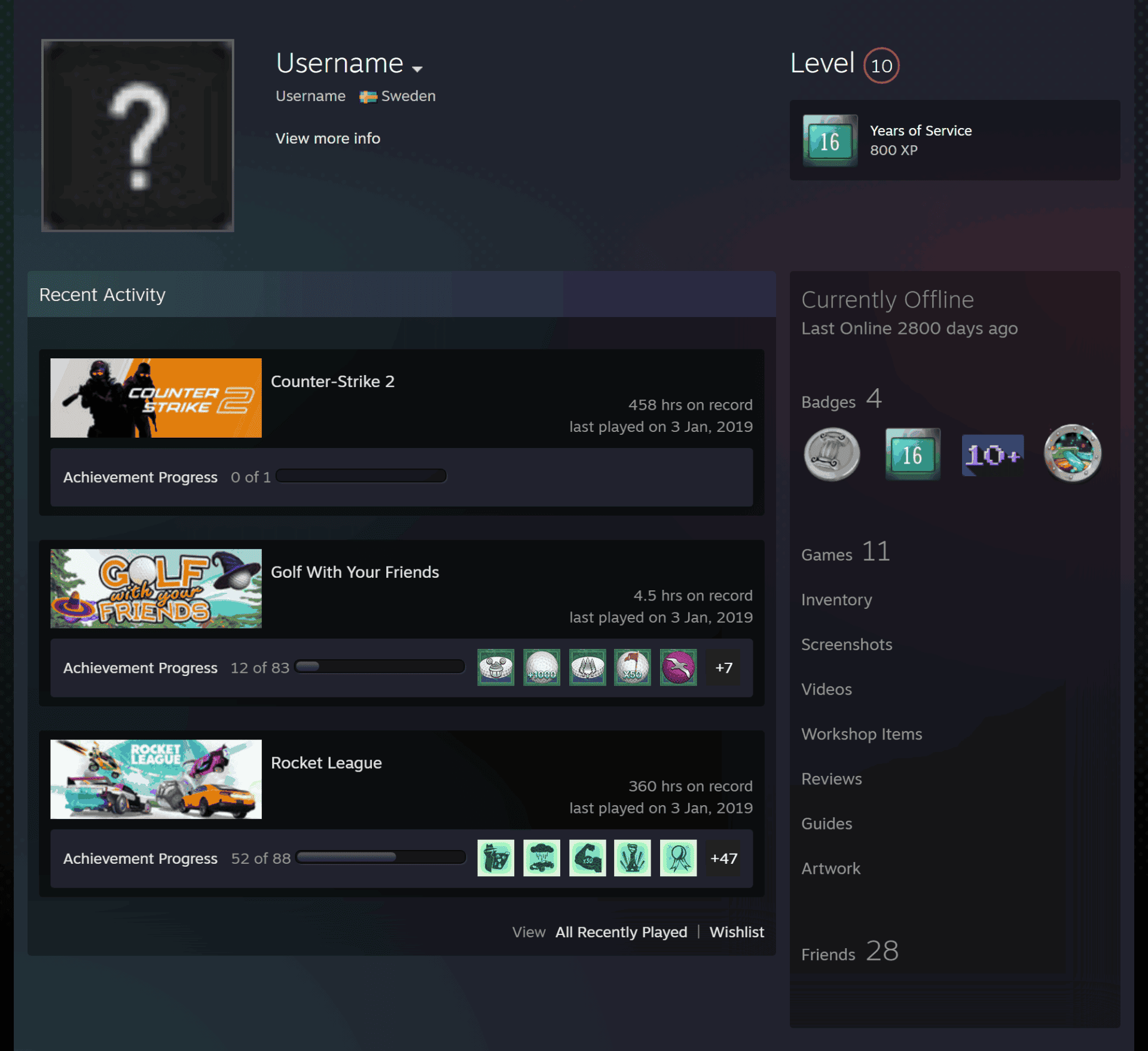Viewport: 1148px width, 1051px height.
Task: Open the Rocket League game thumbnail
Action: pyautogui.click(x=156, y=779)
